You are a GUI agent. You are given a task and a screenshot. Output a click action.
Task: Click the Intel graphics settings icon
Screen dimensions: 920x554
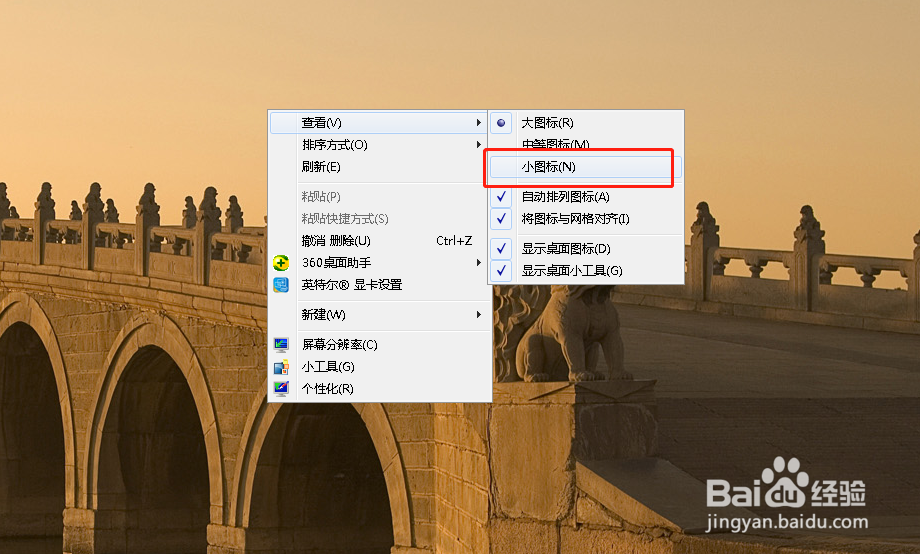click(x=281, y=285)
